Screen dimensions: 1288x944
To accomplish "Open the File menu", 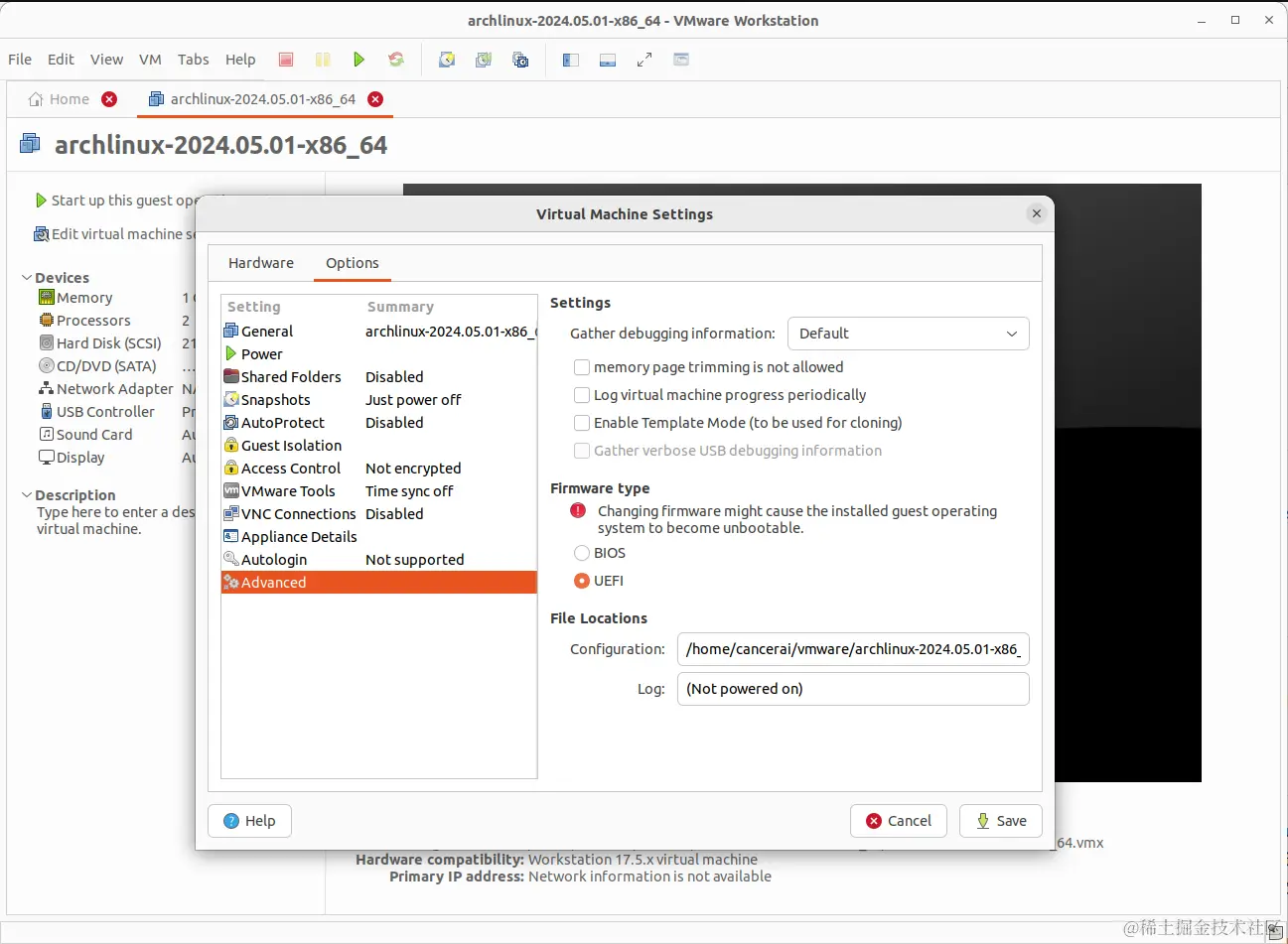I will pyautogui.click(x=20, y=60).
